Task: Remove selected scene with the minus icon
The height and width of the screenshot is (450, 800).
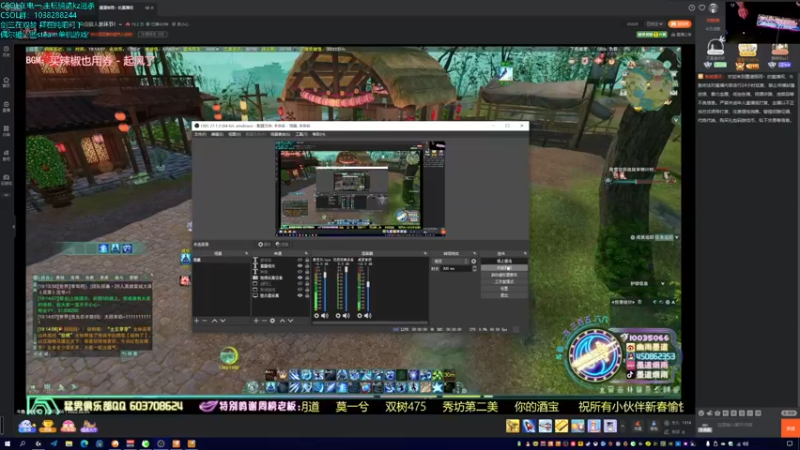Action: (205, 321)
